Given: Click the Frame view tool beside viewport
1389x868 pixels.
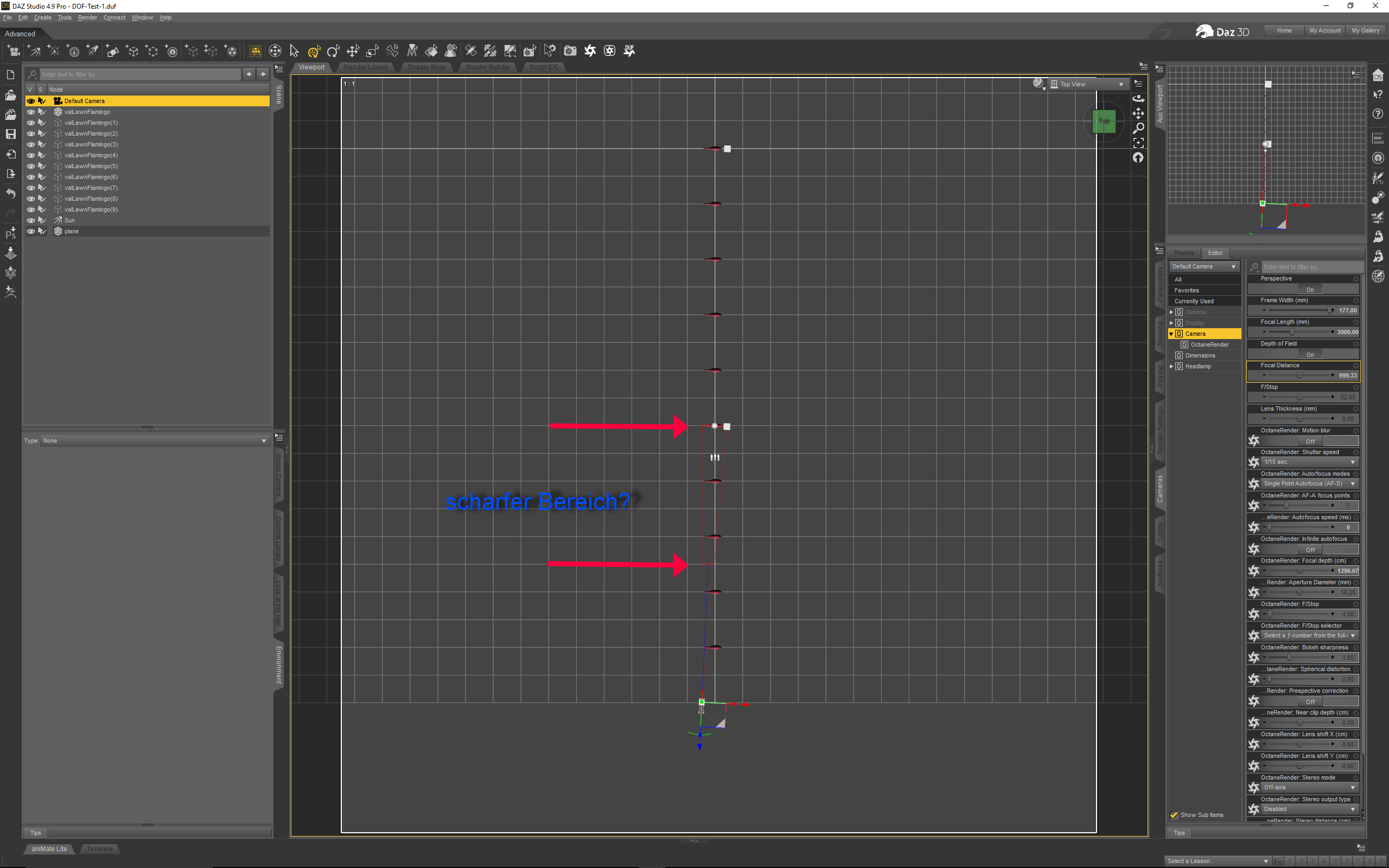Looking at the screenshot, I should [x=1138, y=142].
